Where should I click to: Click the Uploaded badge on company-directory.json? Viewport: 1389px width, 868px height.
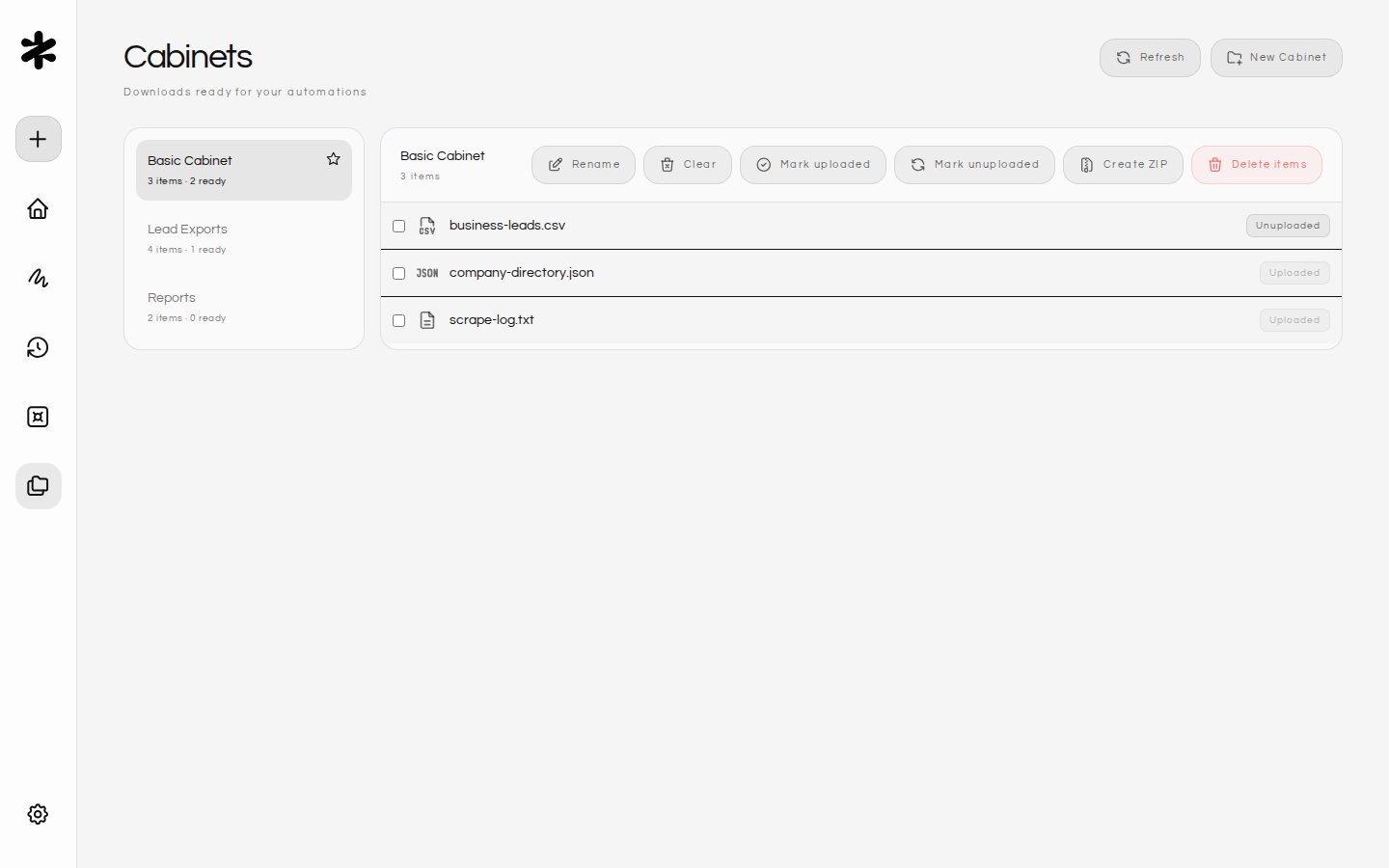(x=1294, y=273)
